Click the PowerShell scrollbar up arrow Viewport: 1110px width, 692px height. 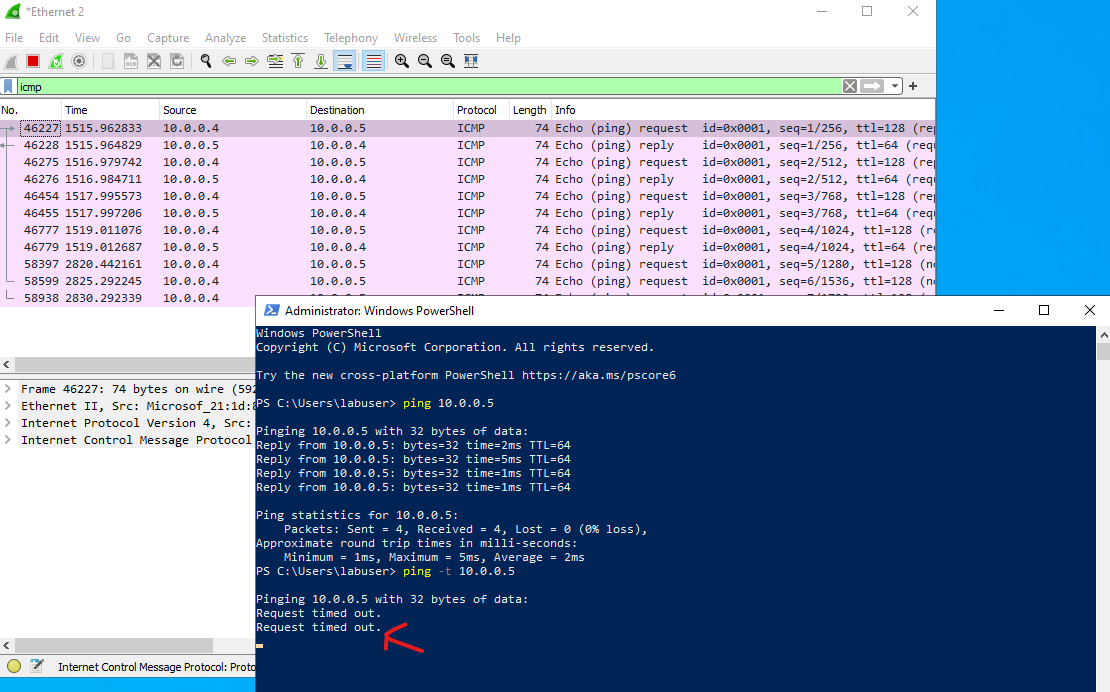(x=1103, y=335)
